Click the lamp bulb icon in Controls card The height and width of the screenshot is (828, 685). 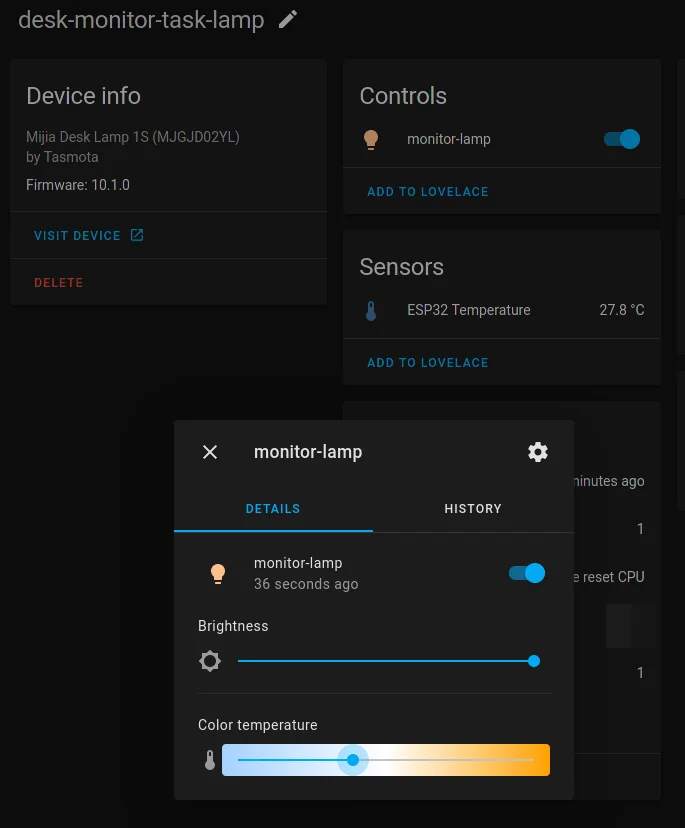(x=371, y=139)
